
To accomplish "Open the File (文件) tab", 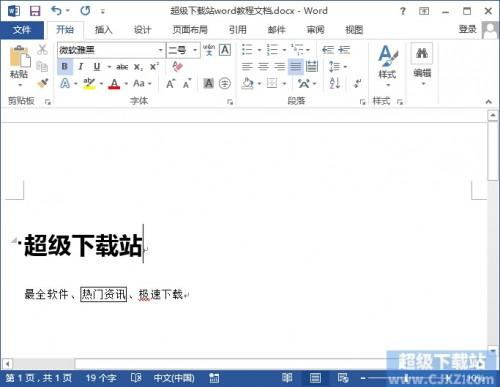I will point(22,30).
